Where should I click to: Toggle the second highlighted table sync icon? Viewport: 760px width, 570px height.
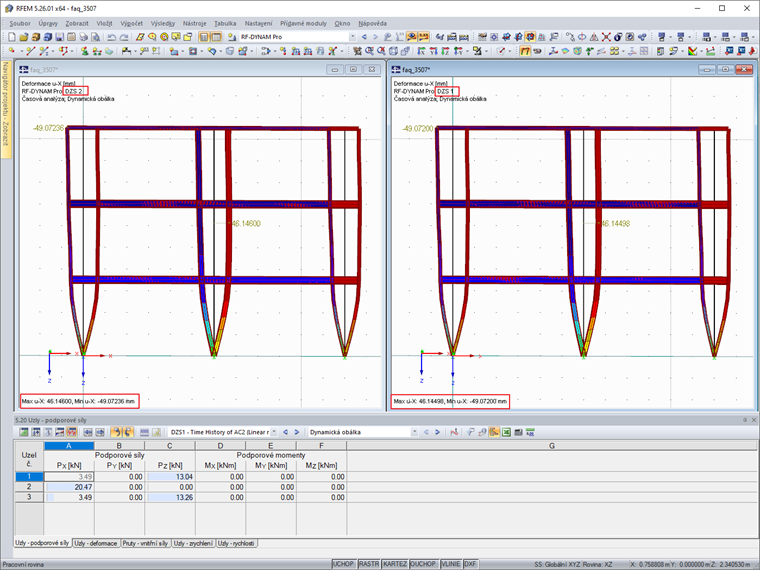click(128, 432)
